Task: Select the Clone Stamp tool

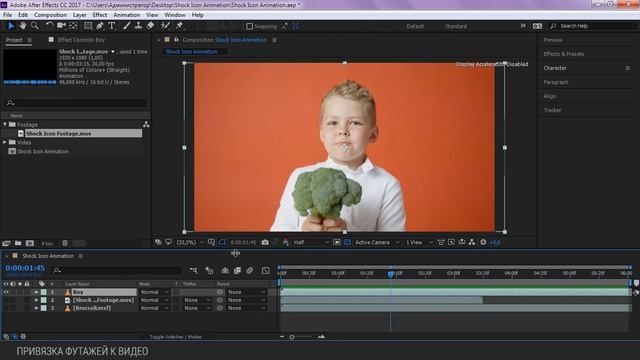Action: pos(138,26)
